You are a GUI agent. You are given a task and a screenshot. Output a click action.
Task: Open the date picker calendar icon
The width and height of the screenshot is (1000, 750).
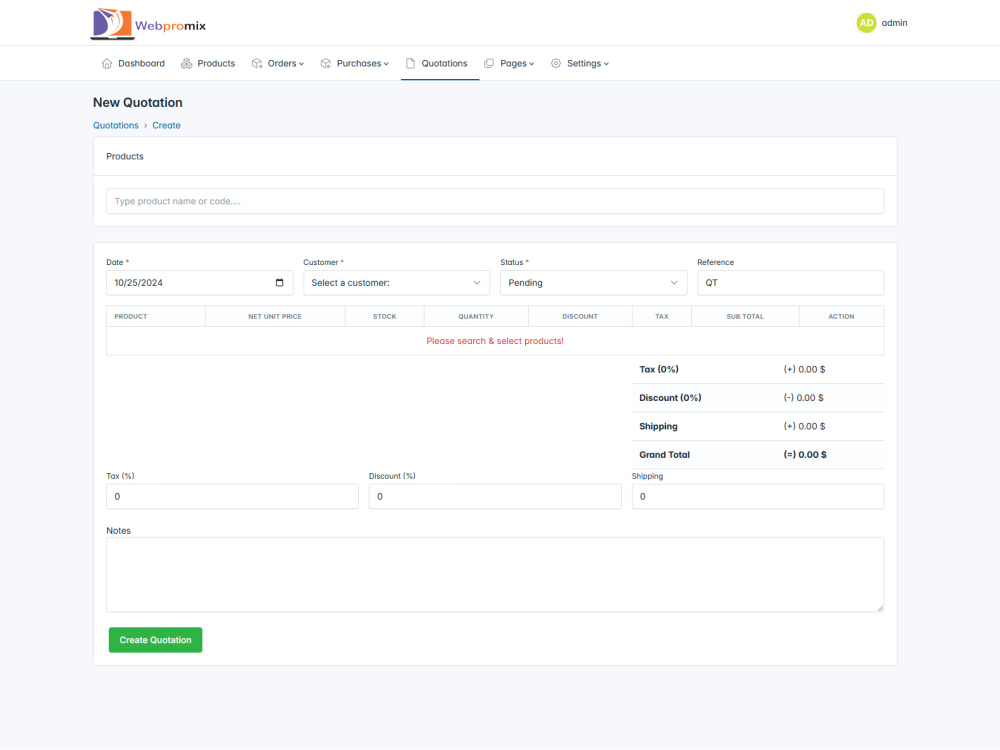pos(279,283)
